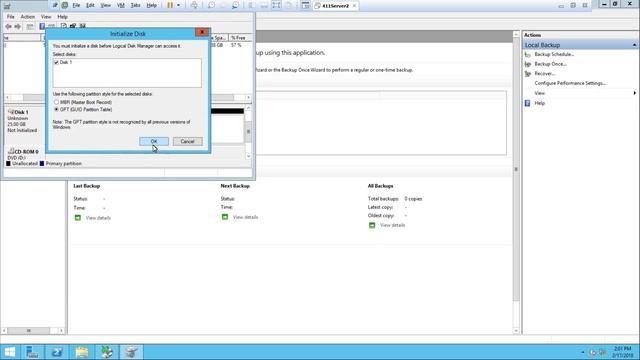Pause the virtual machine
This screenshot has height=360, width=640.
(x=170, y=5)
